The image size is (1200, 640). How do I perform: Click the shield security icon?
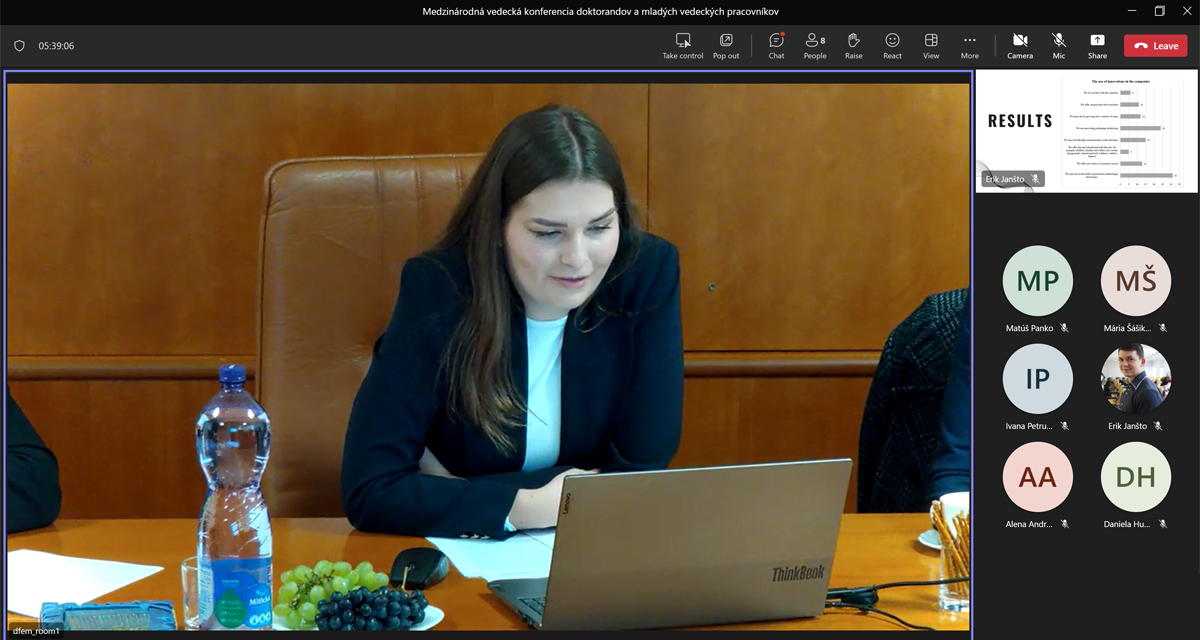tap(19, 46)
